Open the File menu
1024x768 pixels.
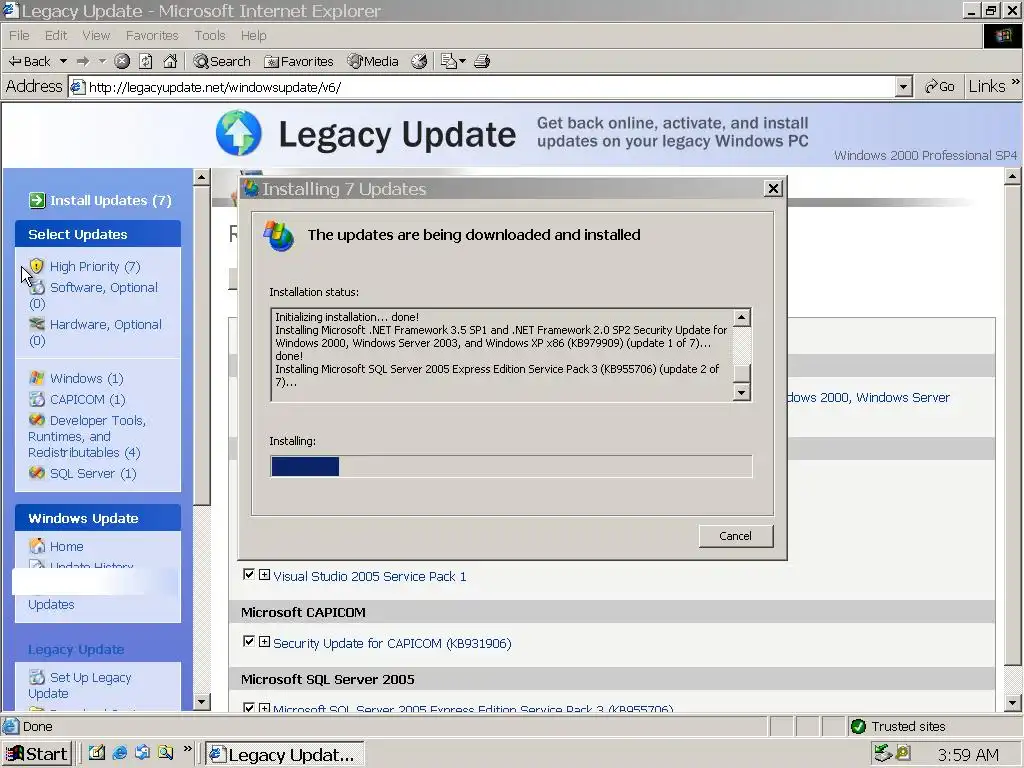point(19,35)
